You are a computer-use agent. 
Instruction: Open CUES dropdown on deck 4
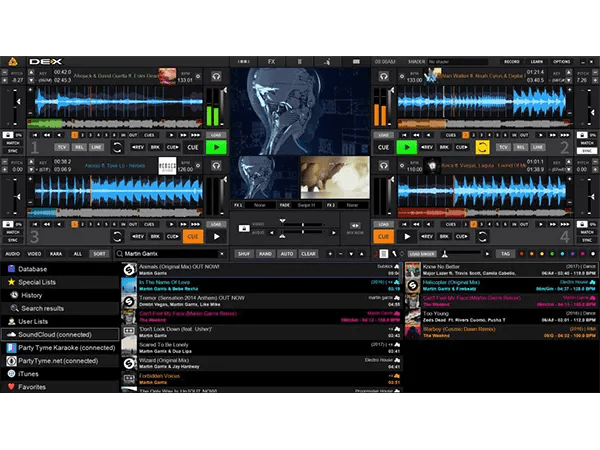click(x=451, y=224)
